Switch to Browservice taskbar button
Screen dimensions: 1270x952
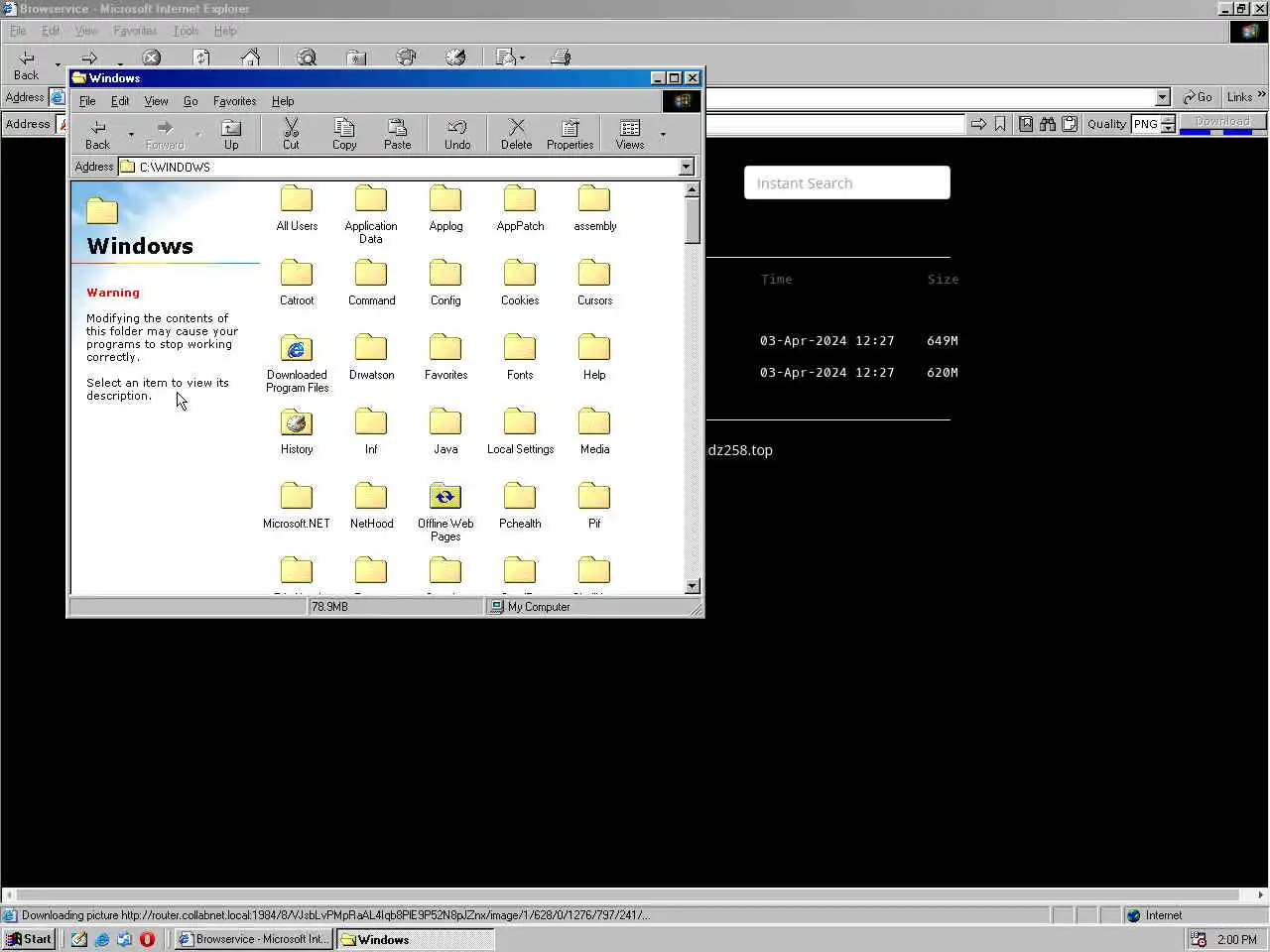(x=253, y=939)
